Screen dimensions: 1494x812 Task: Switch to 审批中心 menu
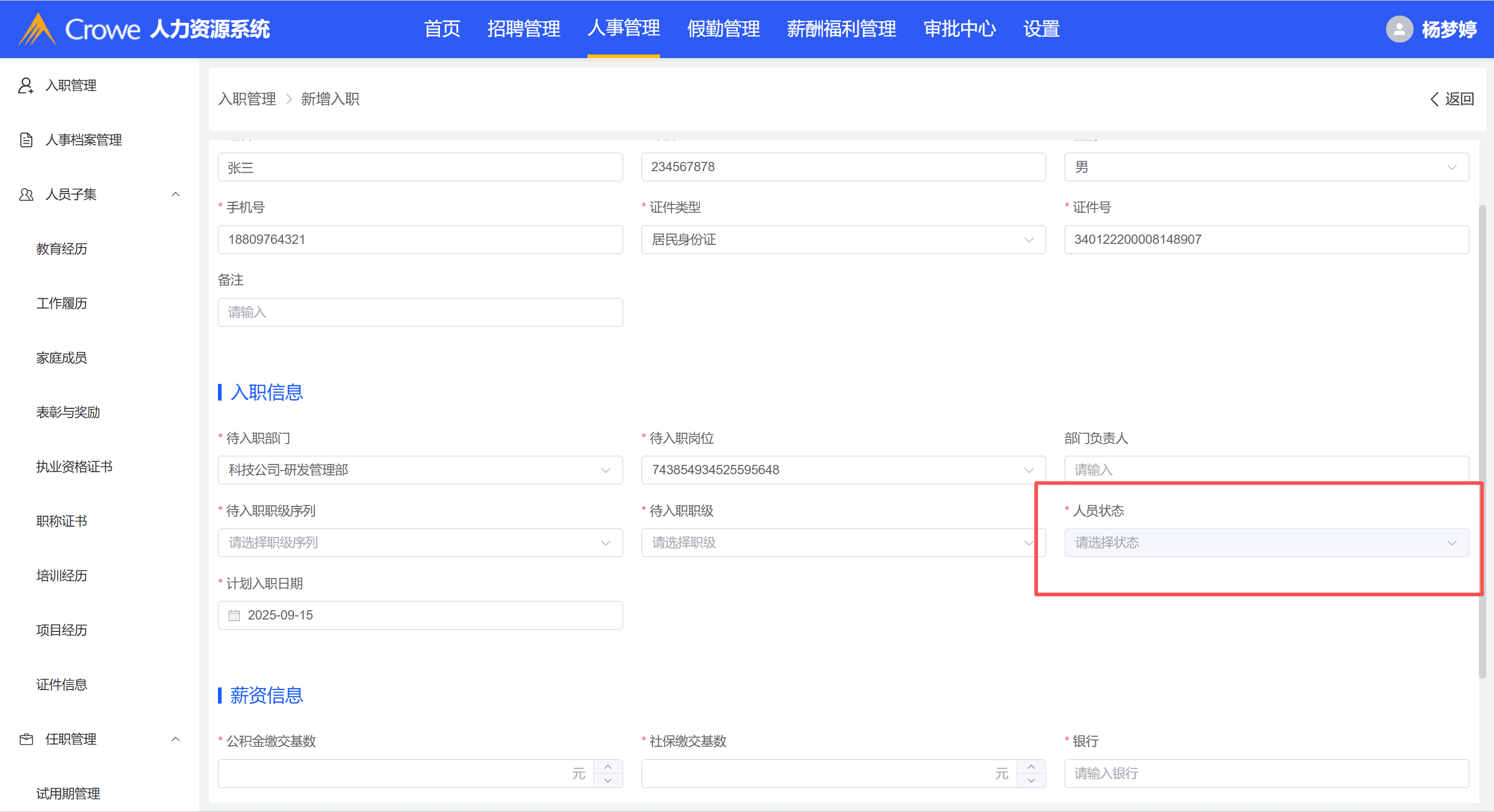(960, 29)
